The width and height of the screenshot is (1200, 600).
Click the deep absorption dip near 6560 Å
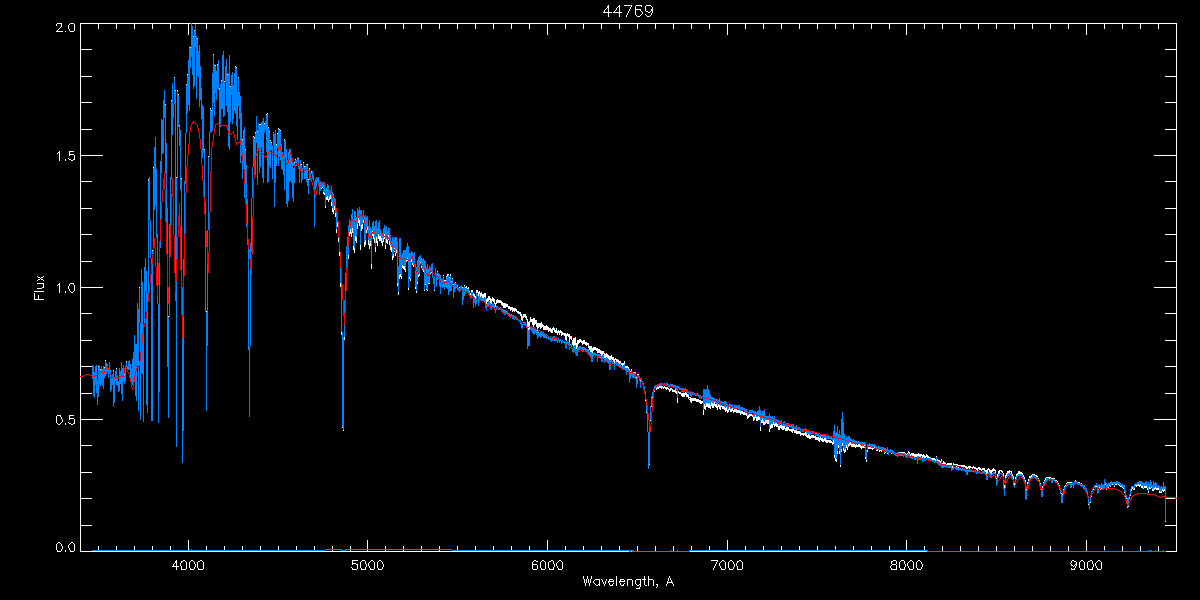coord(649,462)
